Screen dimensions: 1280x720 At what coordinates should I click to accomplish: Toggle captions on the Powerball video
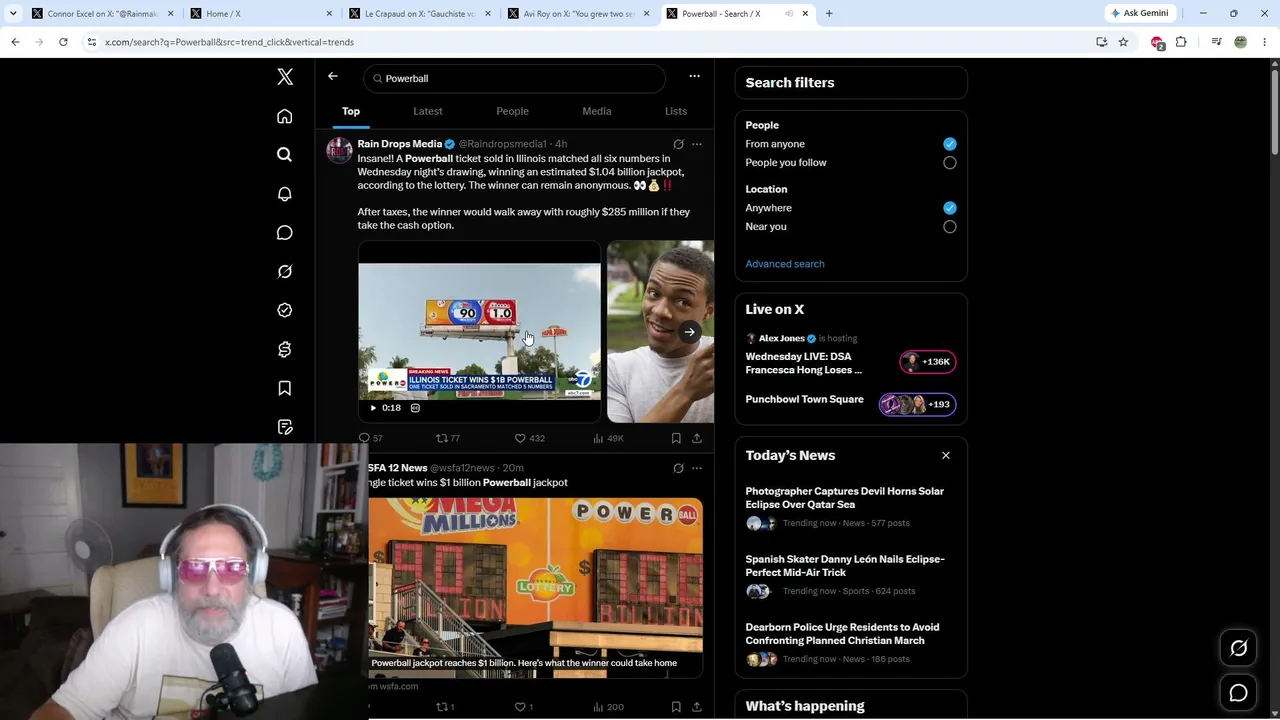coord(415,408)
